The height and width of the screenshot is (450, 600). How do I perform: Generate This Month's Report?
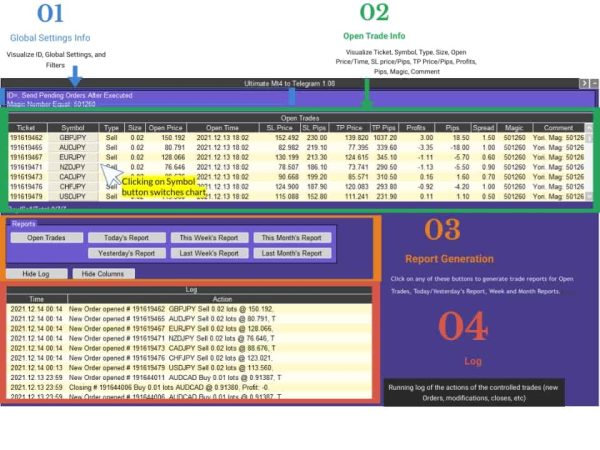291,238
